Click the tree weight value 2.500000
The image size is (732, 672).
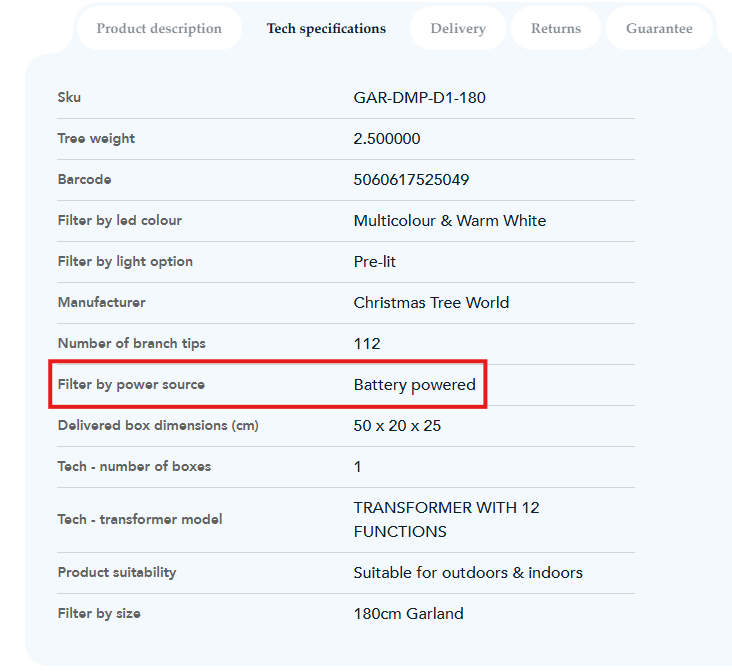coord(387,139)
